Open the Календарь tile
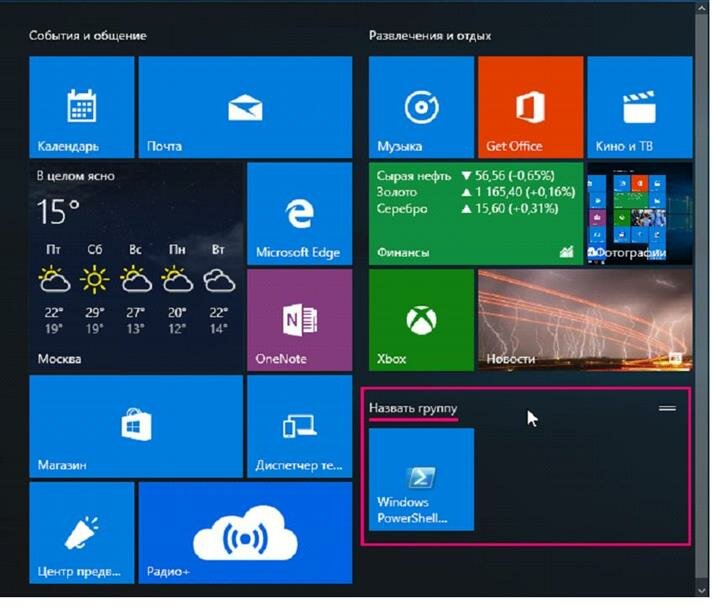 (82, 107)
